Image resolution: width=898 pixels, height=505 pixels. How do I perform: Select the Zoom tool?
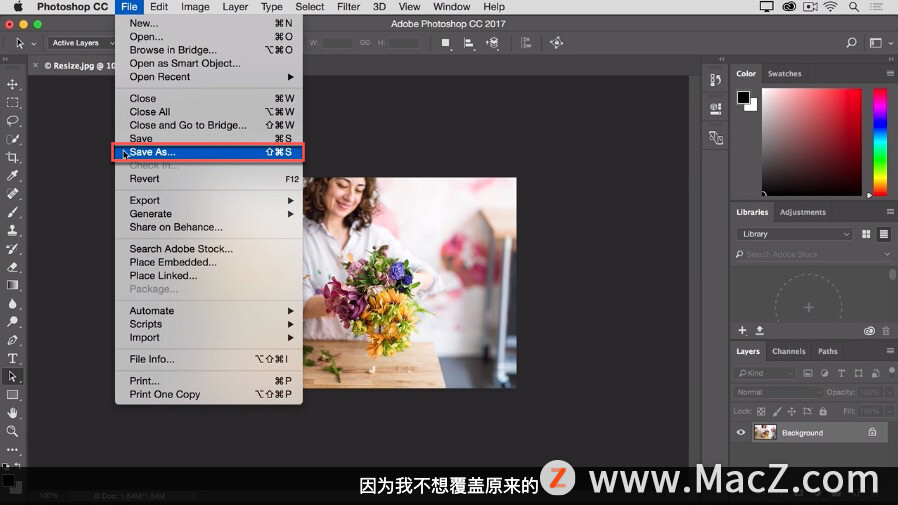(x=13, y=431)
